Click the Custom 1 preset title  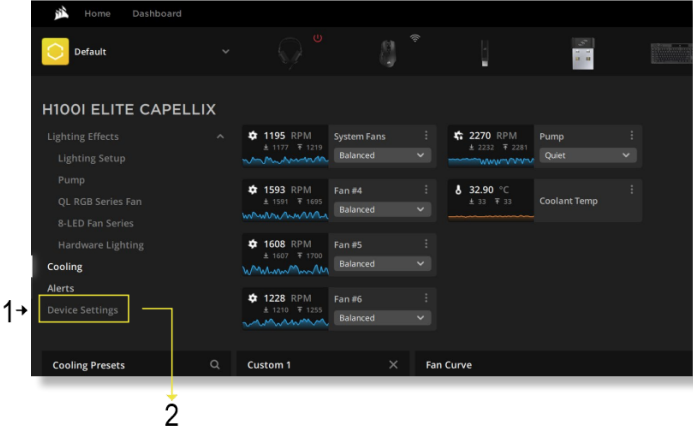click(x=269, y=365)
